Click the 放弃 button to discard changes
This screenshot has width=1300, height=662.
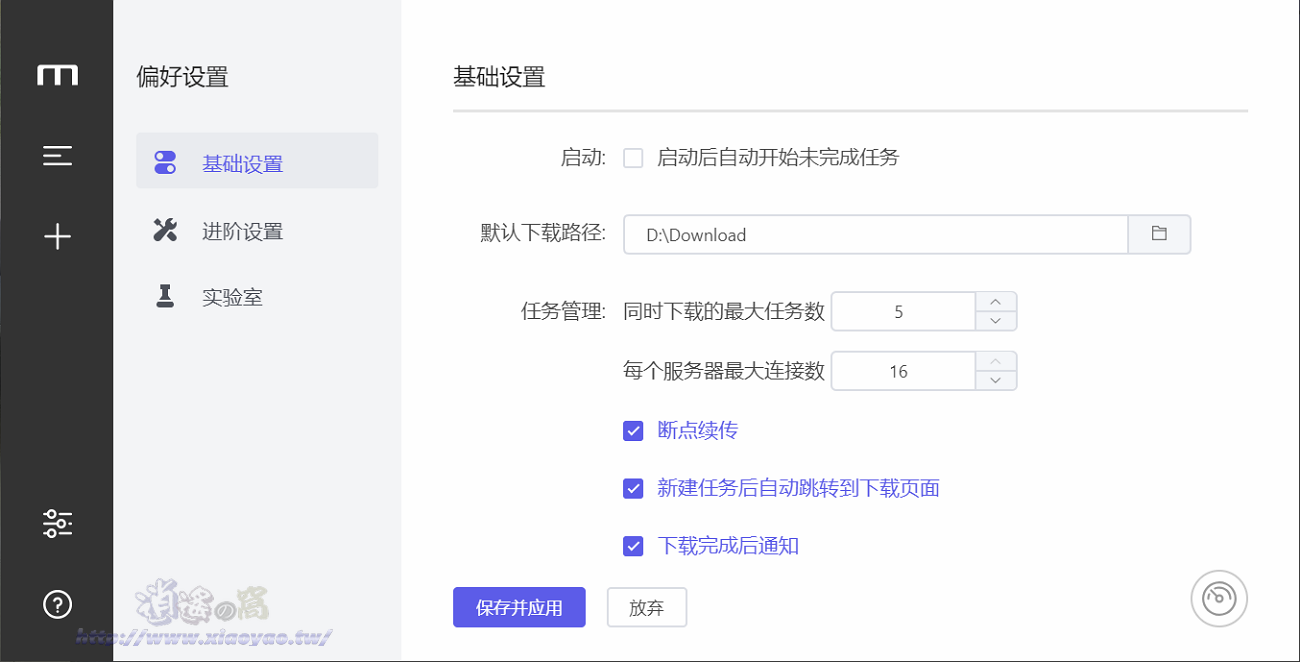[x=646, y=607]
